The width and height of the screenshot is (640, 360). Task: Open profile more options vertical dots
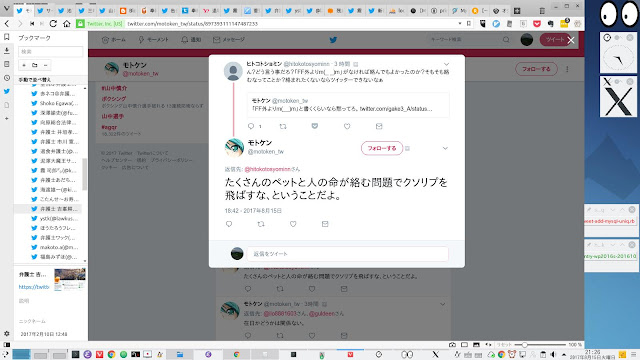click(567, 69)
